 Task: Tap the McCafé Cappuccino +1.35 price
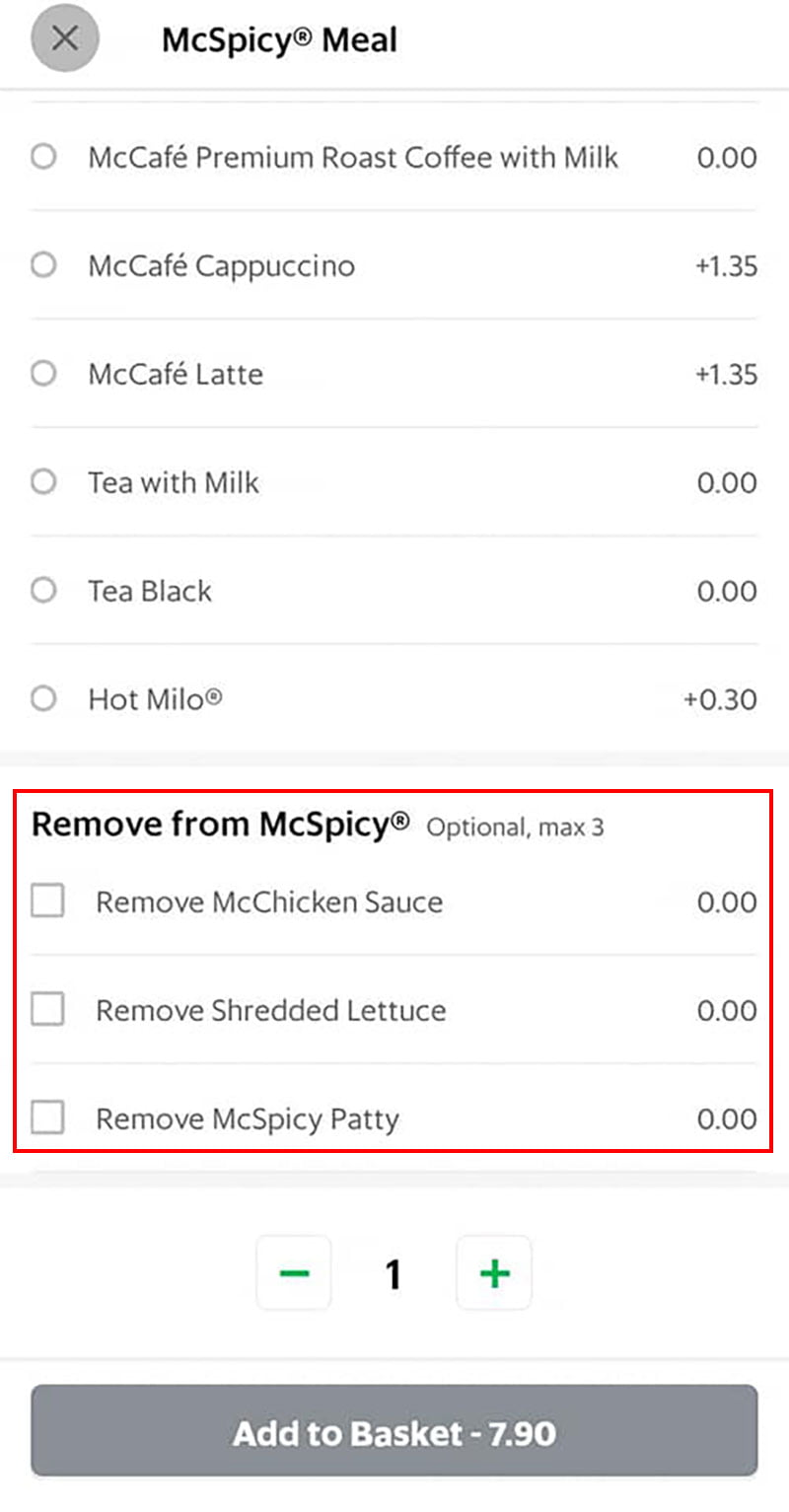[x=725, y=266]
